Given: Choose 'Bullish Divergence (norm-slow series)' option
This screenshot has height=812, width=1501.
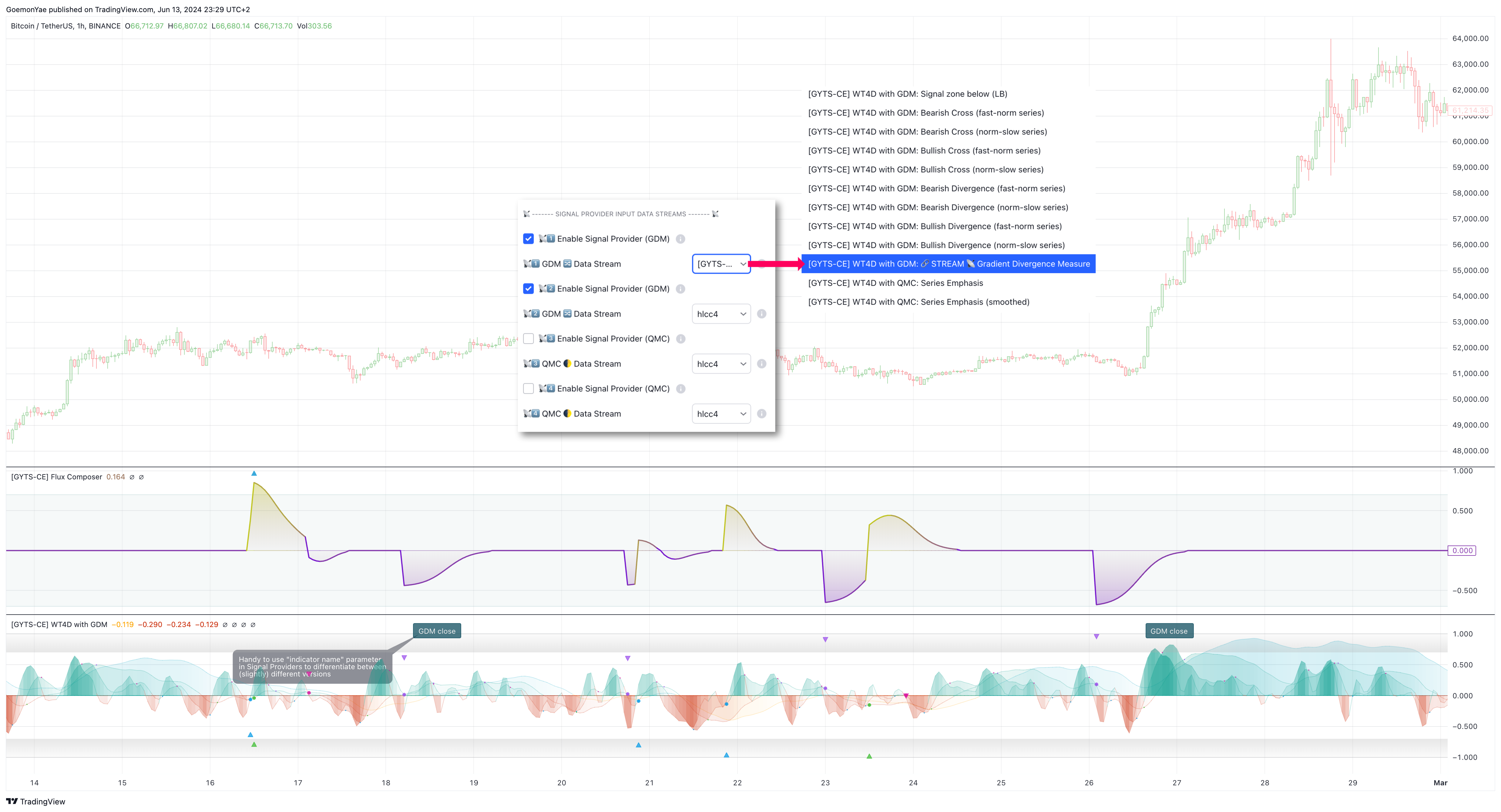Looking at the screenshot, I should point(949,245).
